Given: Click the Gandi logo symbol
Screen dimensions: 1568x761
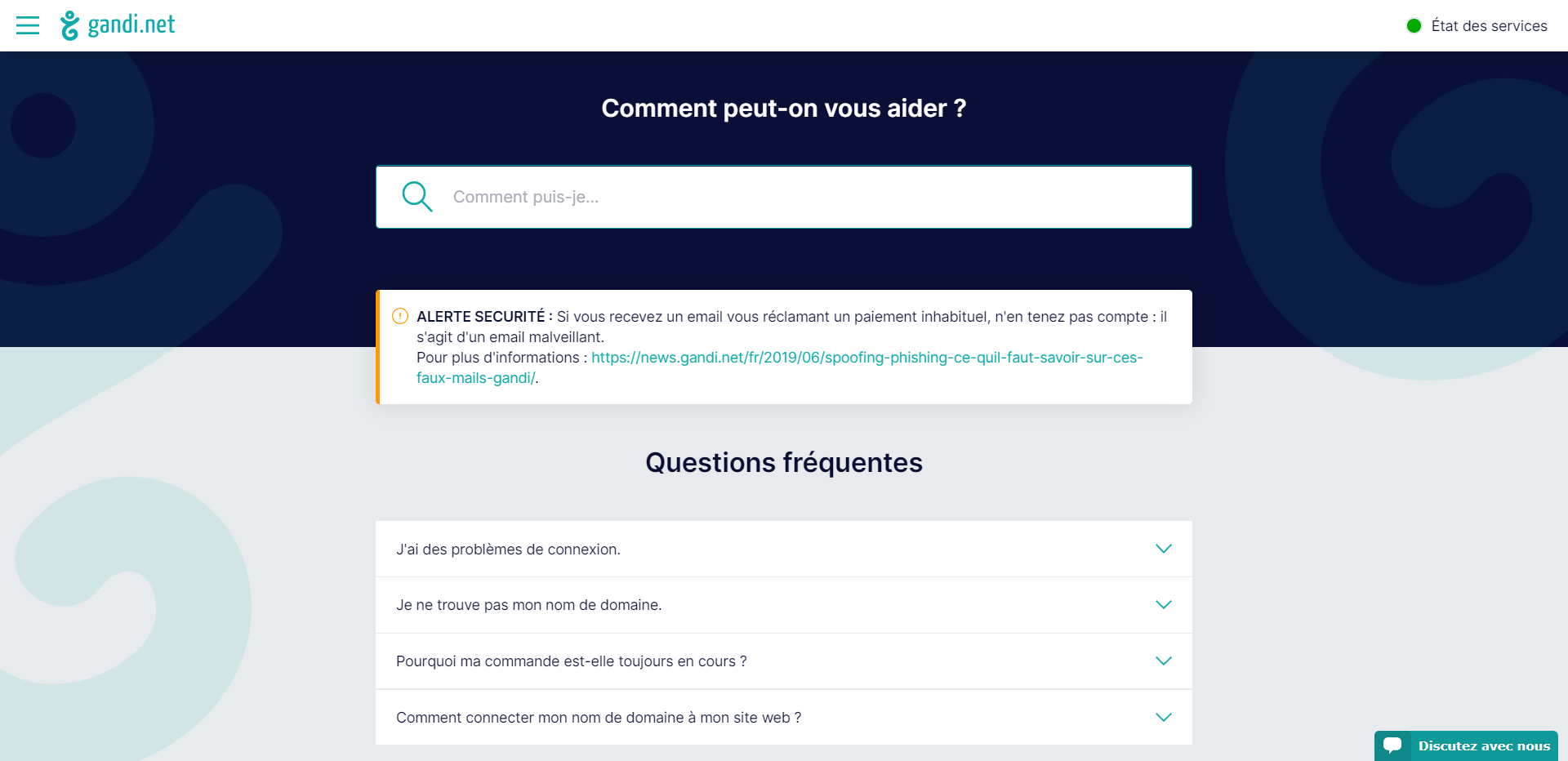Looking at the screenshot, I should (x=69, y=25).
